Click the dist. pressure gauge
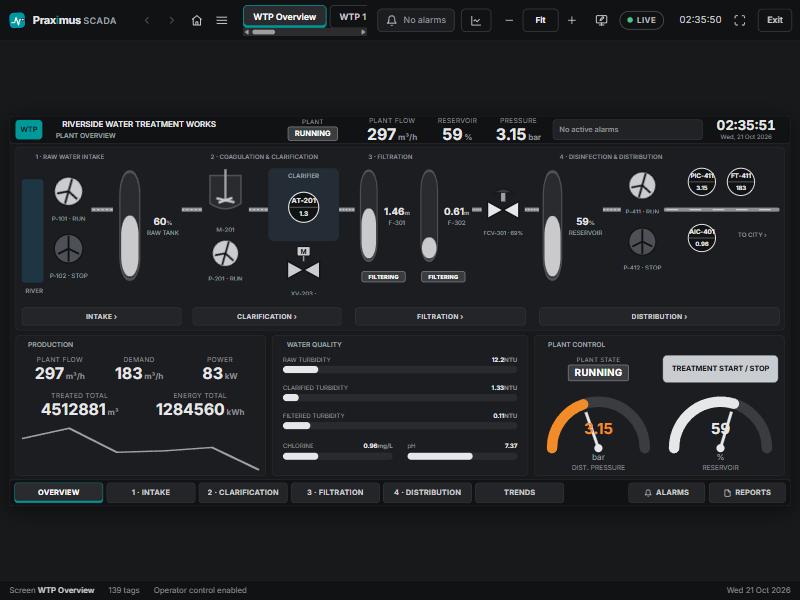 click(598, 426)
